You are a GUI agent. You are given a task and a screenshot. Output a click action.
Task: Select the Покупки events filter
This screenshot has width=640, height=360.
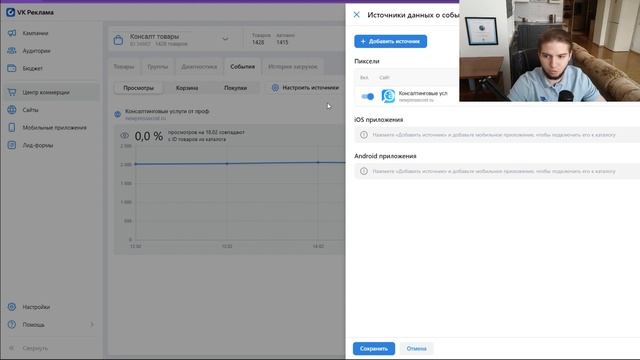point(235,88)
